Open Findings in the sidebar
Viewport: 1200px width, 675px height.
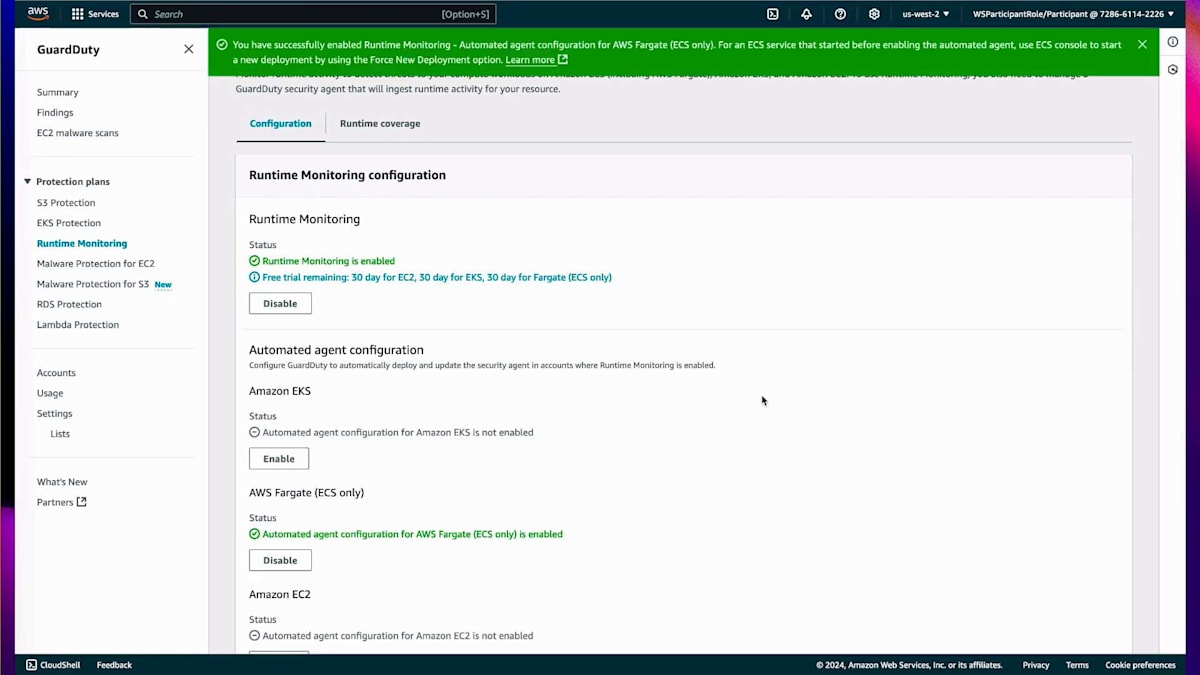pos(55,113)
